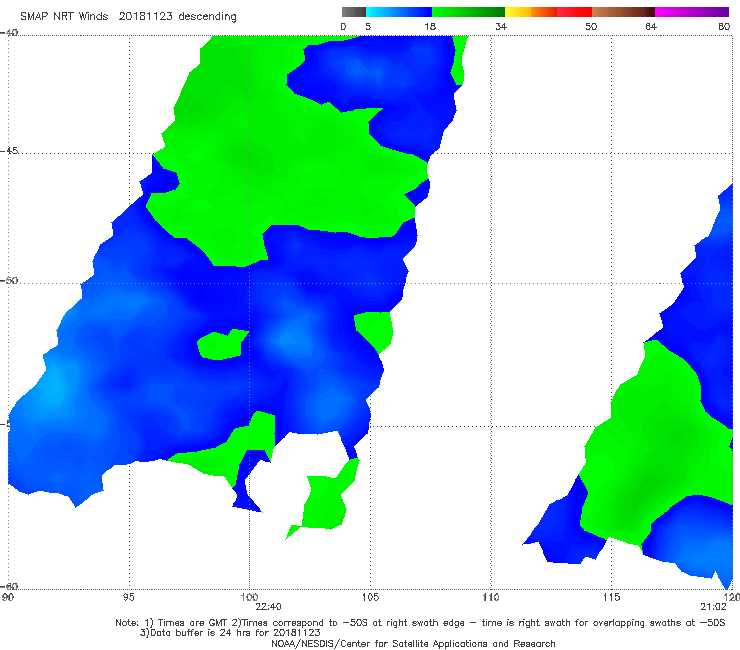Click the magenta 64-80 segment of the color bar
The image size is (740, 650).
(x=692, y=12)
